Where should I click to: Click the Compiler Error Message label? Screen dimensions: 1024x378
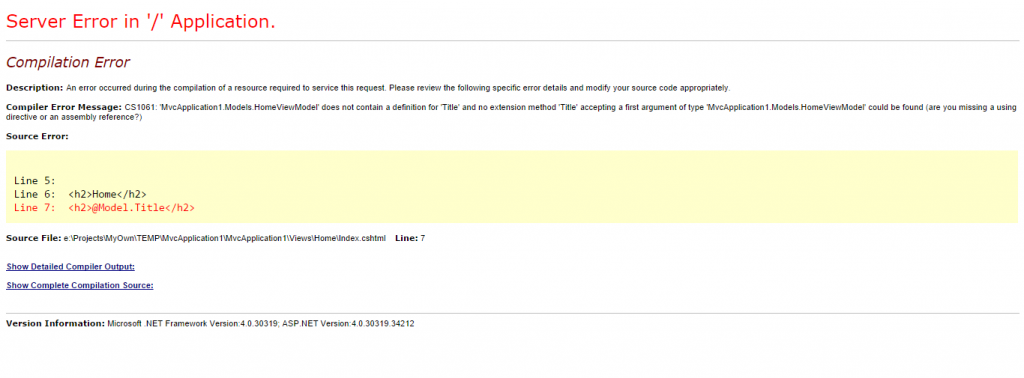[64, 106]
